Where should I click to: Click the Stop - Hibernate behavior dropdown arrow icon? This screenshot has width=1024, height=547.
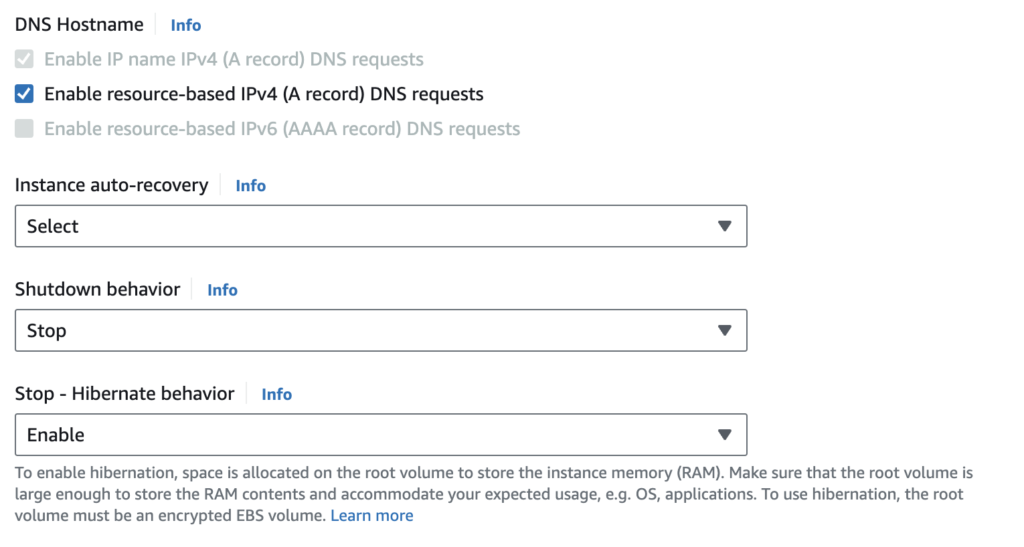(x=725, y=435)
